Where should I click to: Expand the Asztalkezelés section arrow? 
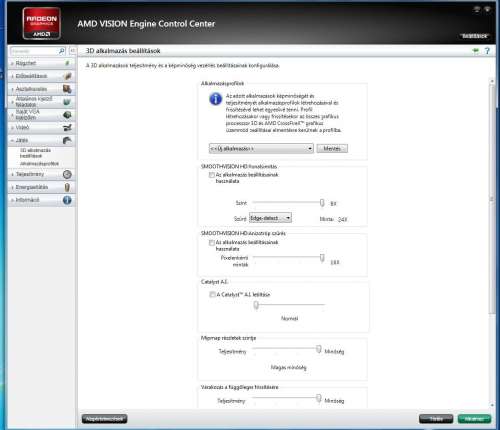click(x=12, y=89)
